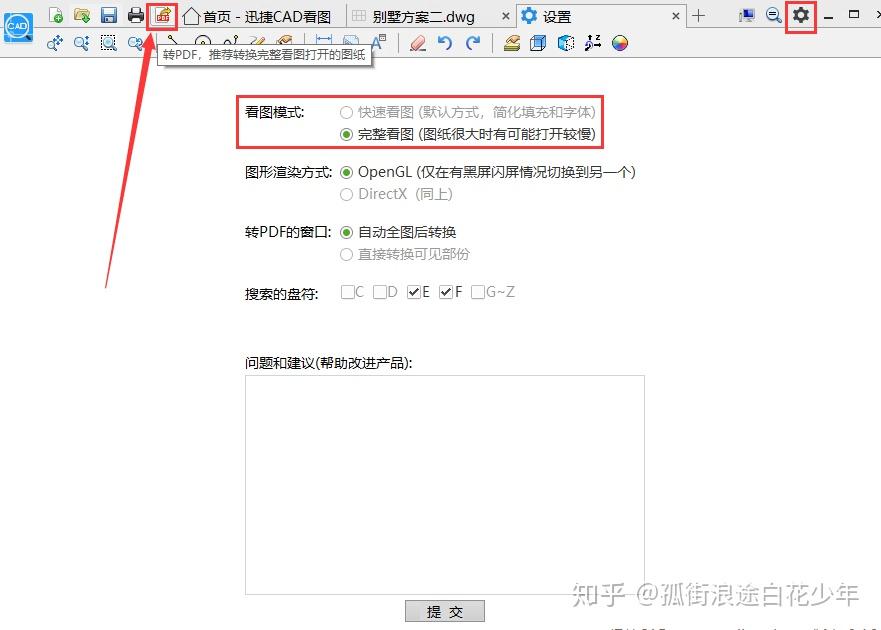This screenshot has height=630, width=881.
Task: Click the 3D box view icon
Action: pyautogui.click(x=538, y=43)
